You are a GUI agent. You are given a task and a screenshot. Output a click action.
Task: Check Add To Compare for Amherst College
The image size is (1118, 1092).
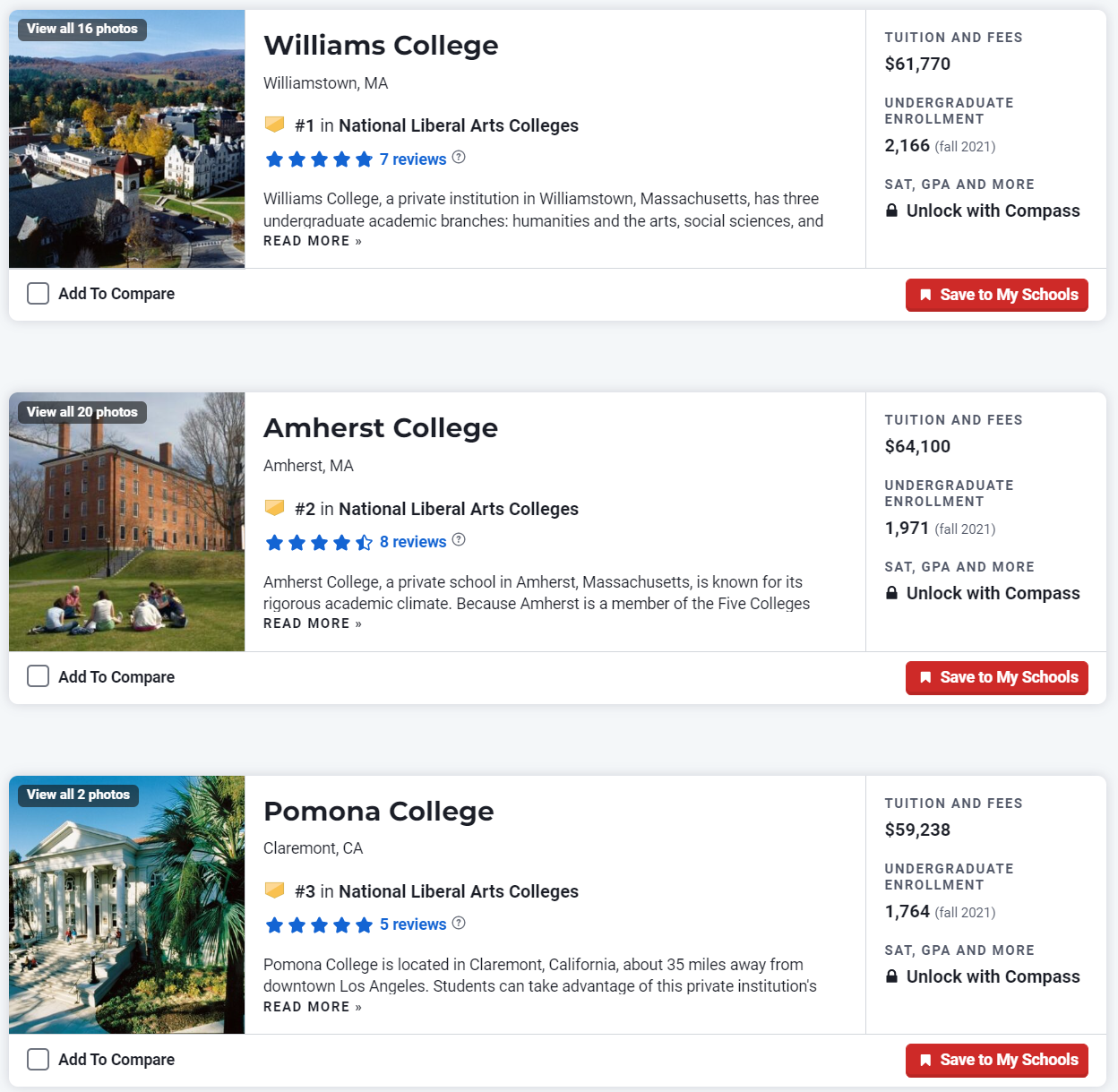coord(38,676)
